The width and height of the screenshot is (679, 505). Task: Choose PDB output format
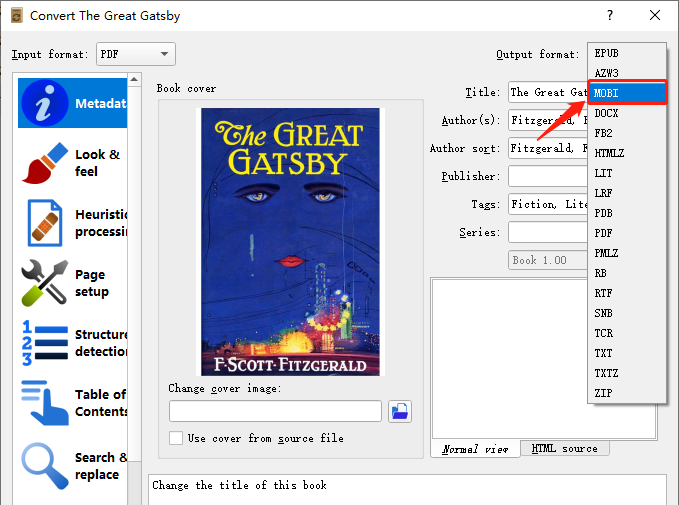pos(627,213)
